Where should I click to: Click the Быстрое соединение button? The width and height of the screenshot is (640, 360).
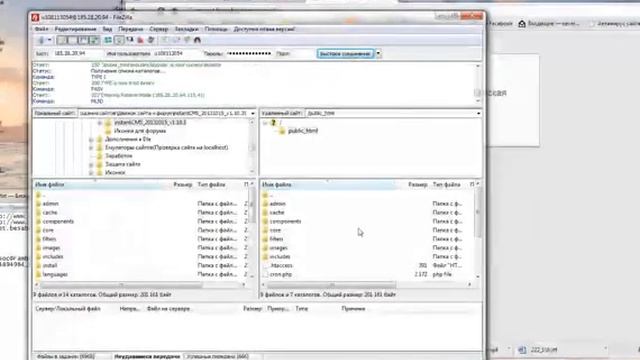pyautogui.click(x=345, y=54)
